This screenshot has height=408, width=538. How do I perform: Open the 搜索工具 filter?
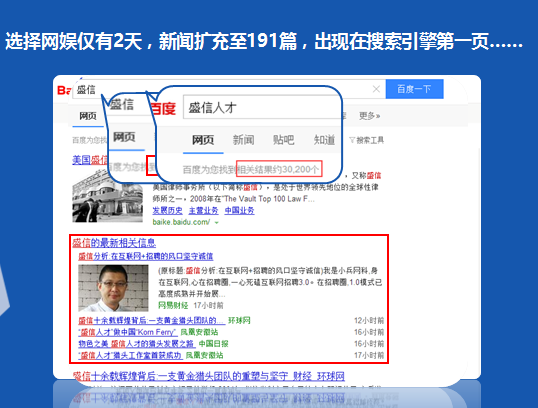pos(366,140)
